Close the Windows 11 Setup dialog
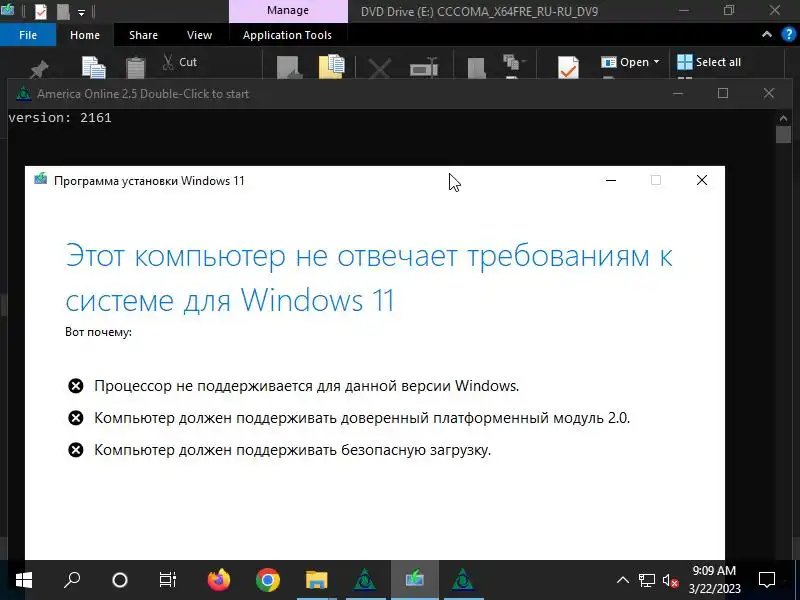Viewport: 800px width, 600px height. [x=702, y=180]
